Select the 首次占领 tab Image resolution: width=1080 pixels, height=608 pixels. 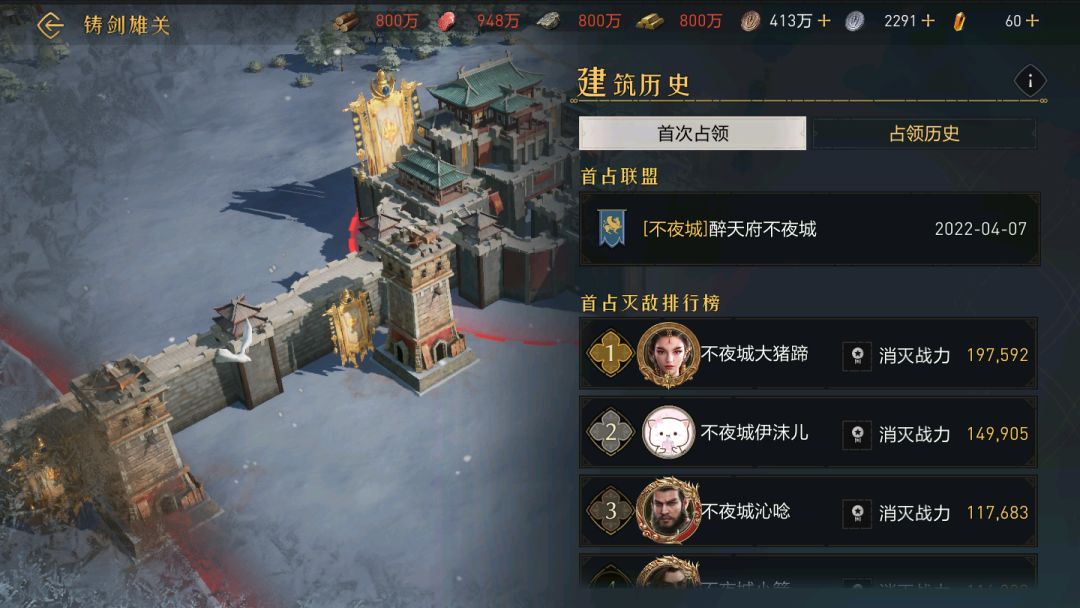tap(692, 133)
